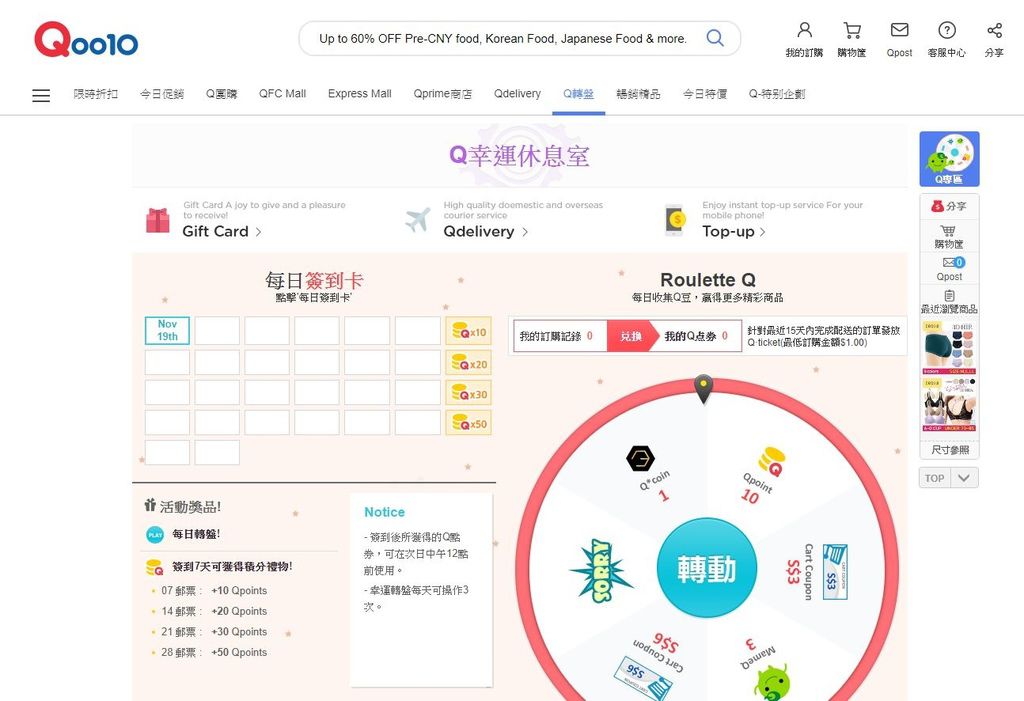
Task: Open the QFC Mall tab
Action: click(282, 94)
